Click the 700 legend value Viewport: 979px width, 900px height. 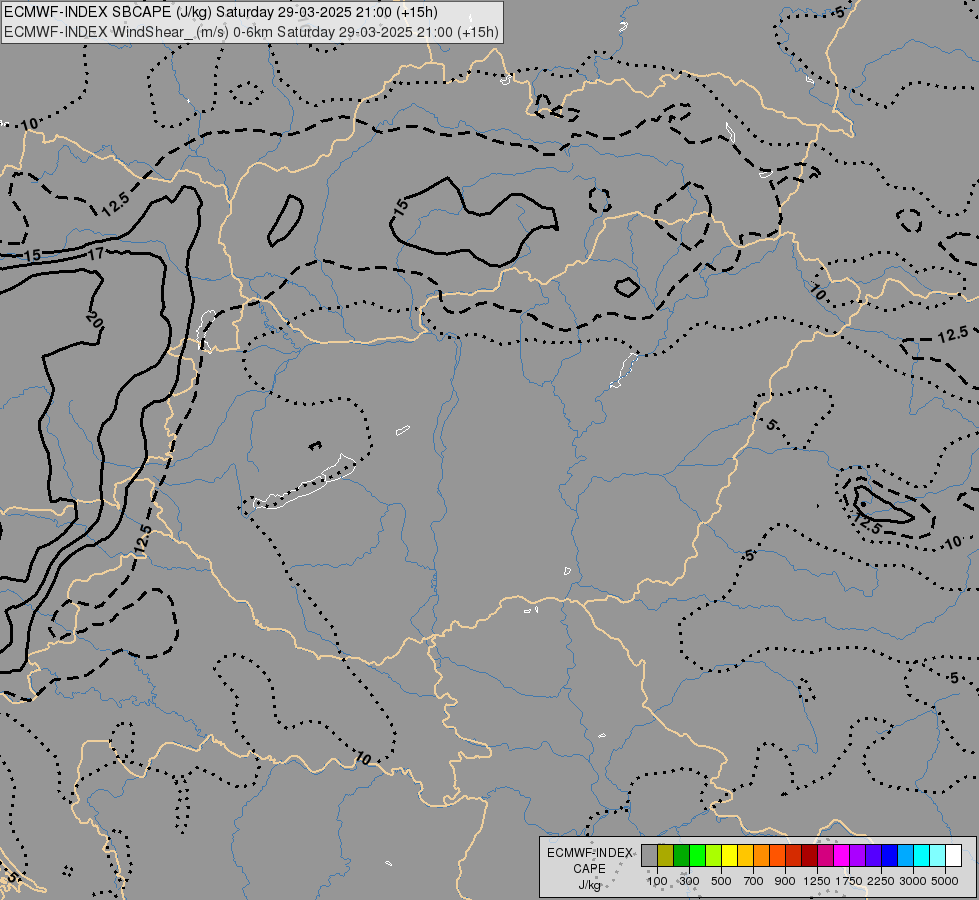754,881
